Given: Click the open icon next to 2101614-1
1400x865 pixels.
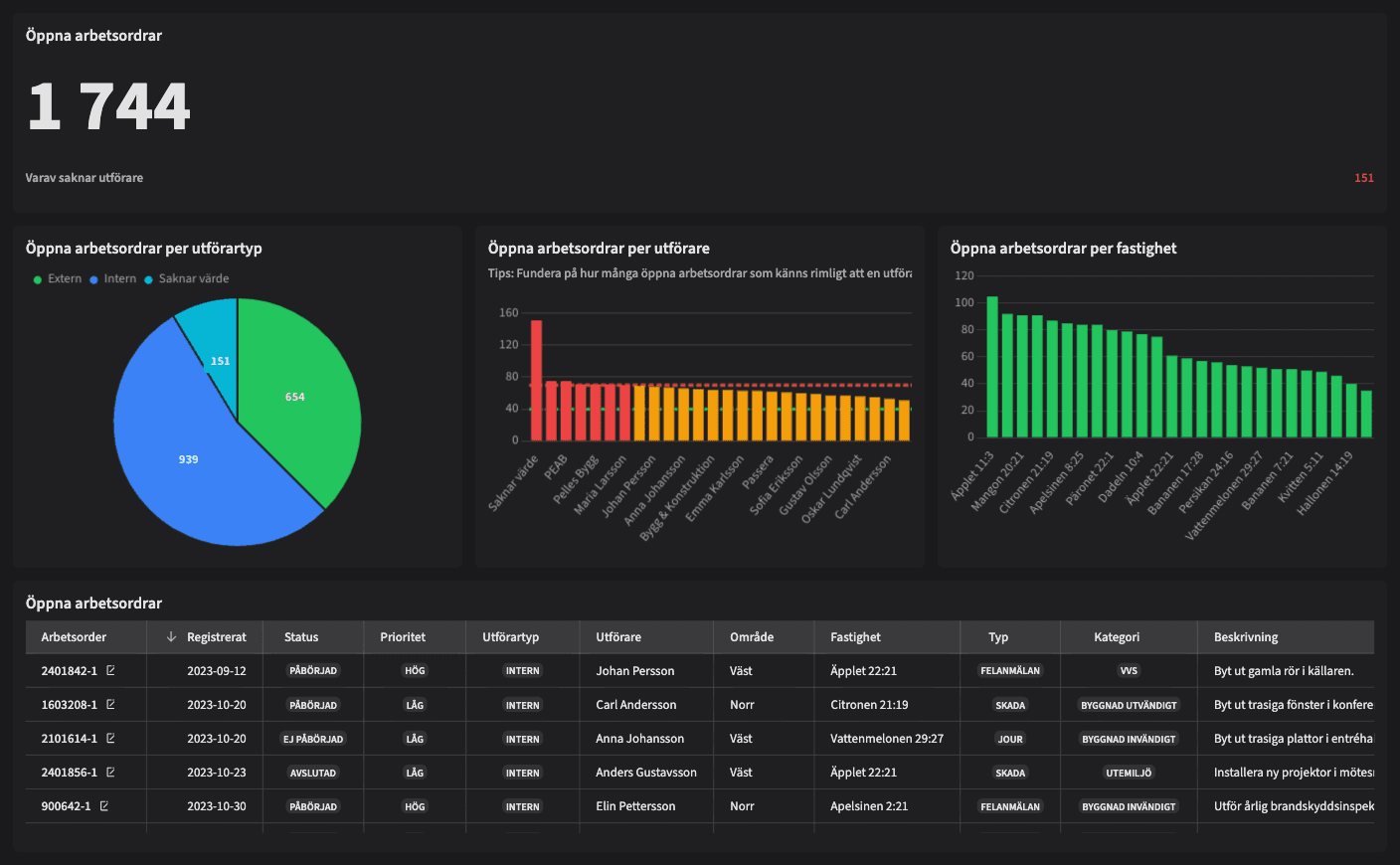Looking at the screenshot, I should pos(110,739).
